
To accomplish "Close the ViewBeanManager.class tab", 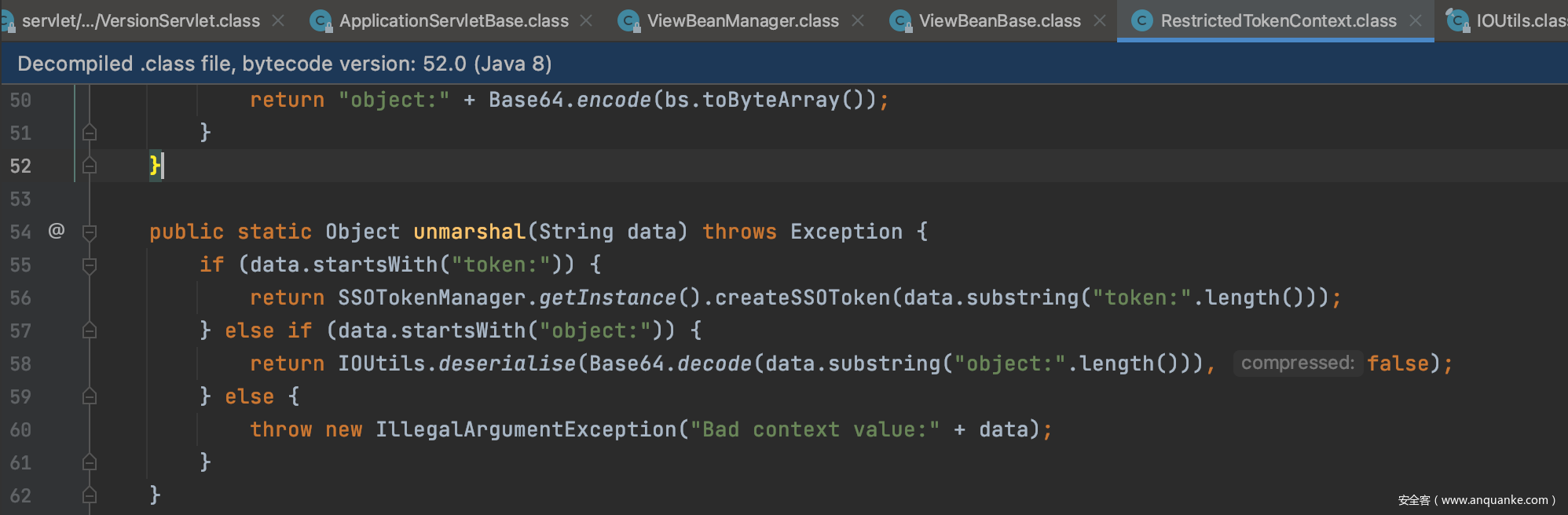I will [x=858, y=20].
